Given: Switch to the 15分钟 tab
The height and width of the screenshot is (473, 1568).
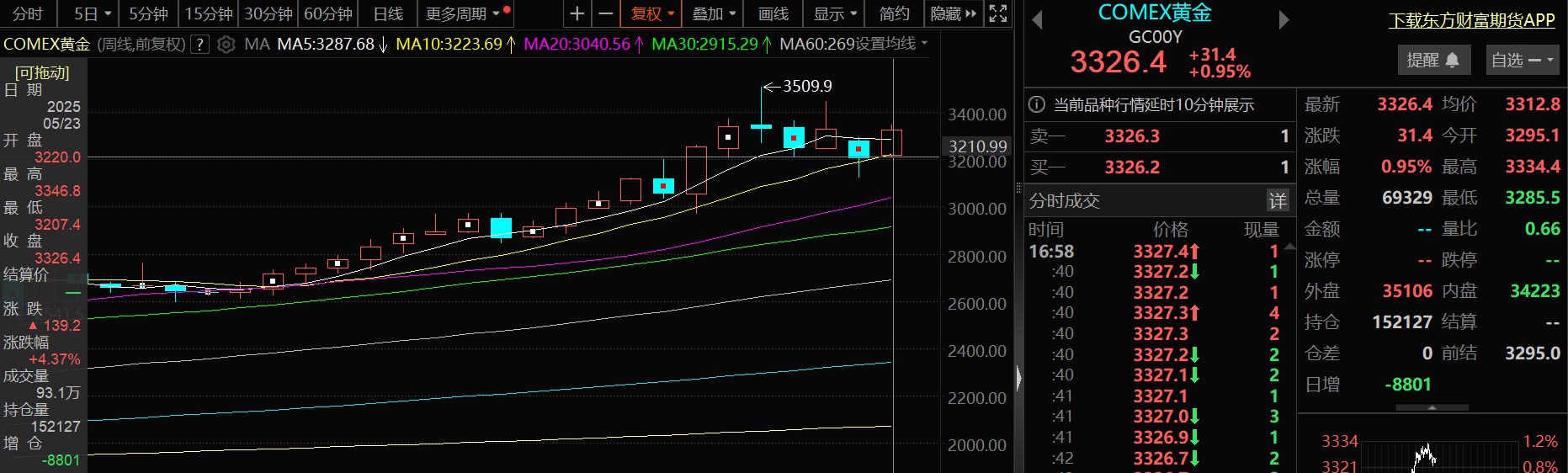Looking at the screenshot, I should click(208, 13).
